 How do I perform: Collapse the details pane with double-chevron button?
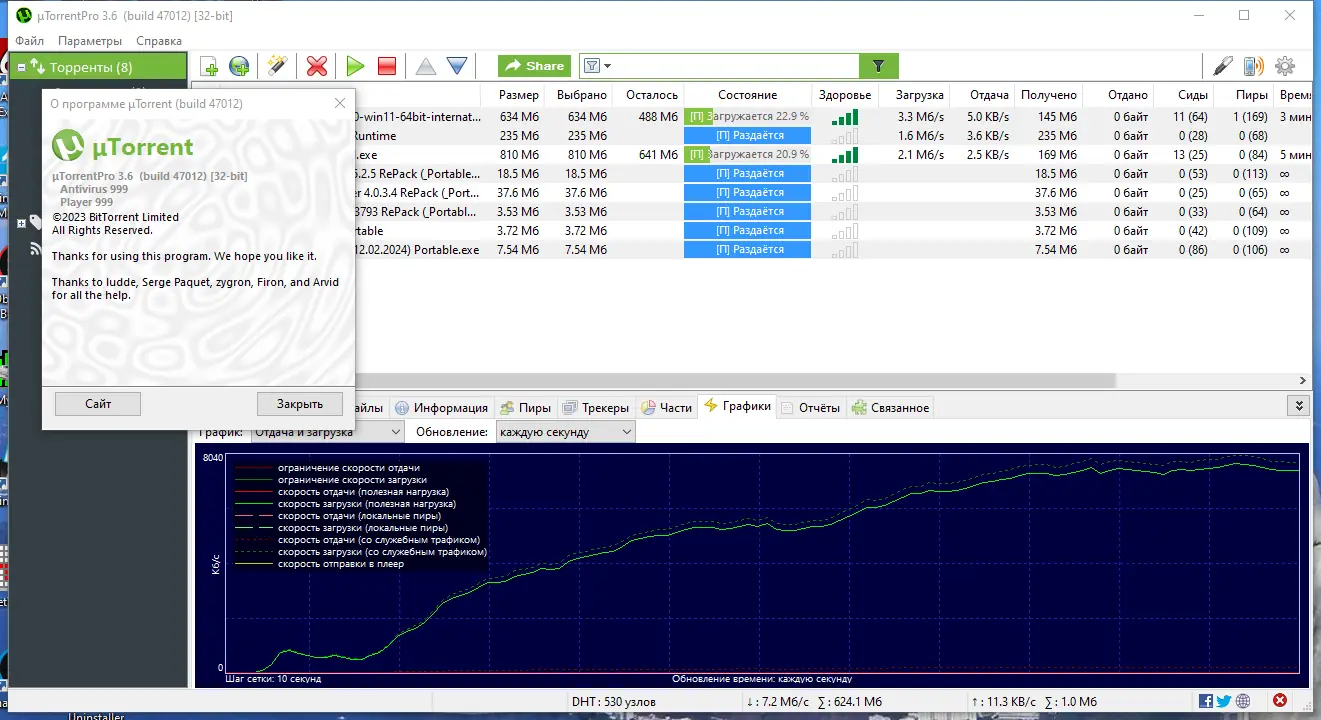coord(1299,406)
